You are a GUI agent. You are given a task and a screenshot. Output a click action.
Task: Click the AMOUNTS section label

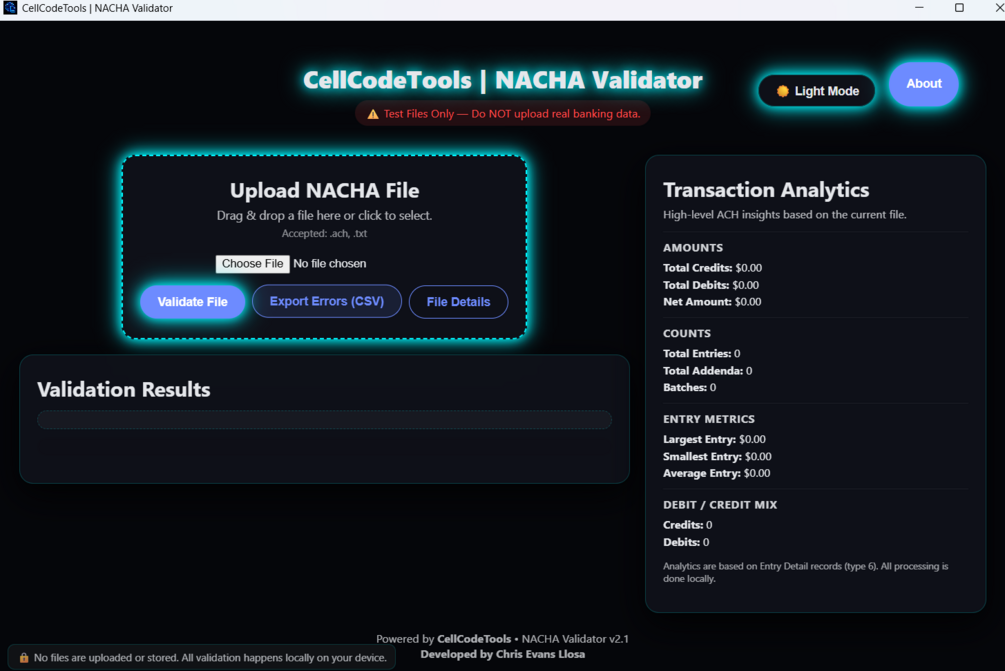coord(693,248)
